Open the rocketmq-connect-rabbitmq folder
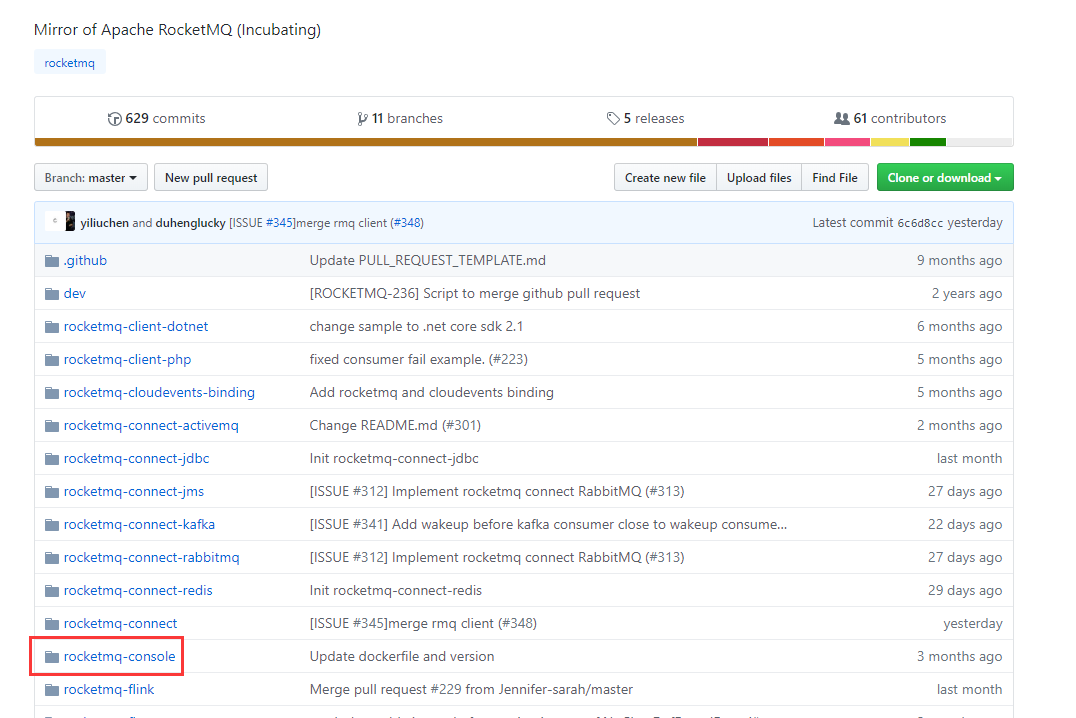This screenshot has width=1076, height=718. coord(152,557)
